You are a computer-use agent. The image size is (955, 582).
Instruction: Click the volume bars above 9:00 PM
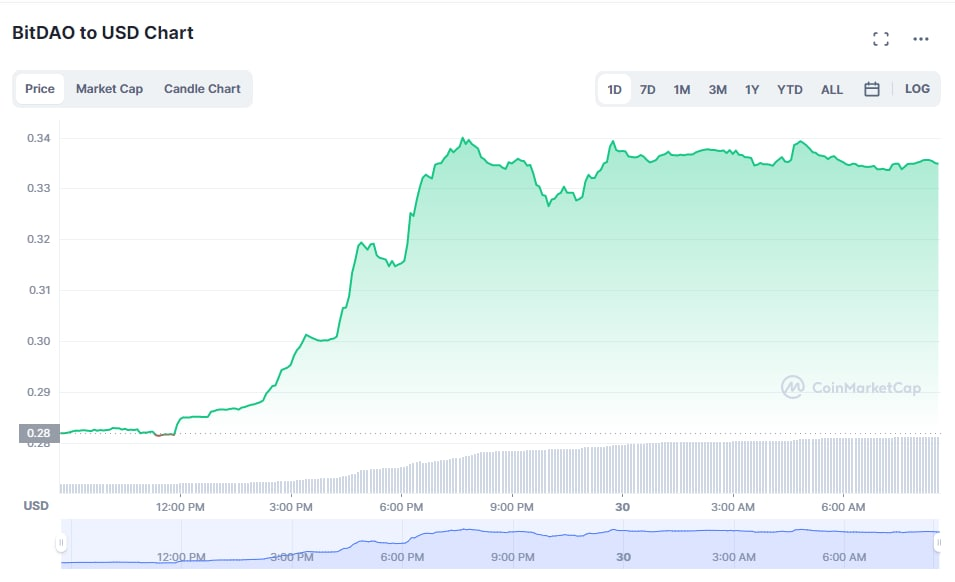512,471
